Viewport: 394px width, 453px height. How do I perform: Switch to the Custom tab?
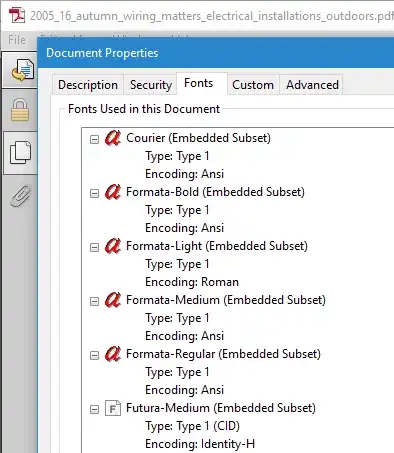pyautogui.click(x=253, y=85)
